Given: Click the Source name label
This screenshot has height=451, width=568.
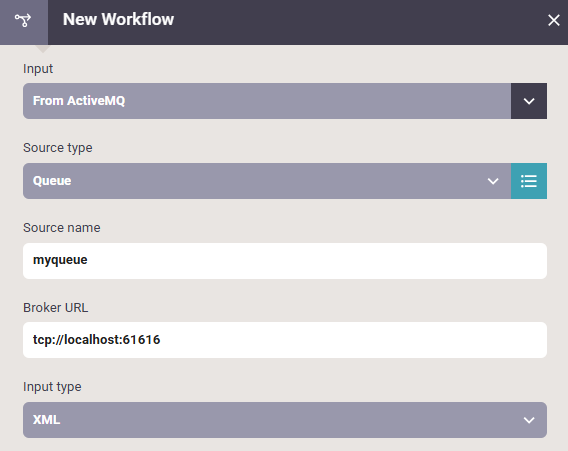Looking at the screenshot, I should click(x=62, y=228).
